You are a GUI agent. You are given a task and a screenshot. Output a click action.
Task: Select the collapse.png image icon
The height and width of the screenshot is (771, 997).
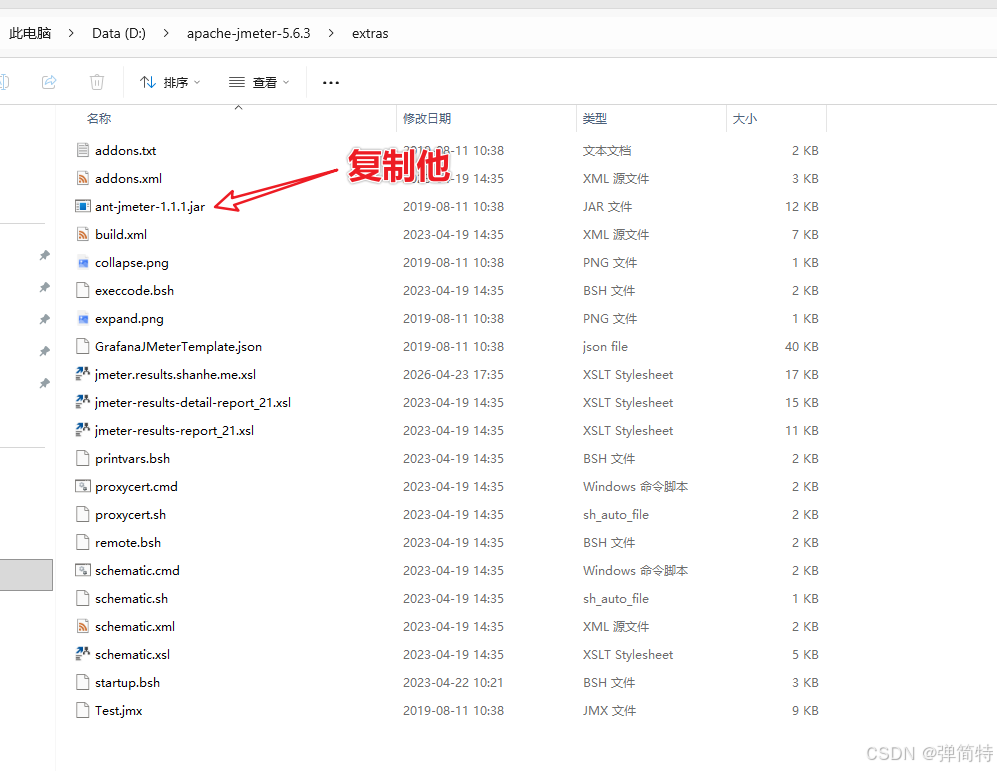click(x=83, y=262)
